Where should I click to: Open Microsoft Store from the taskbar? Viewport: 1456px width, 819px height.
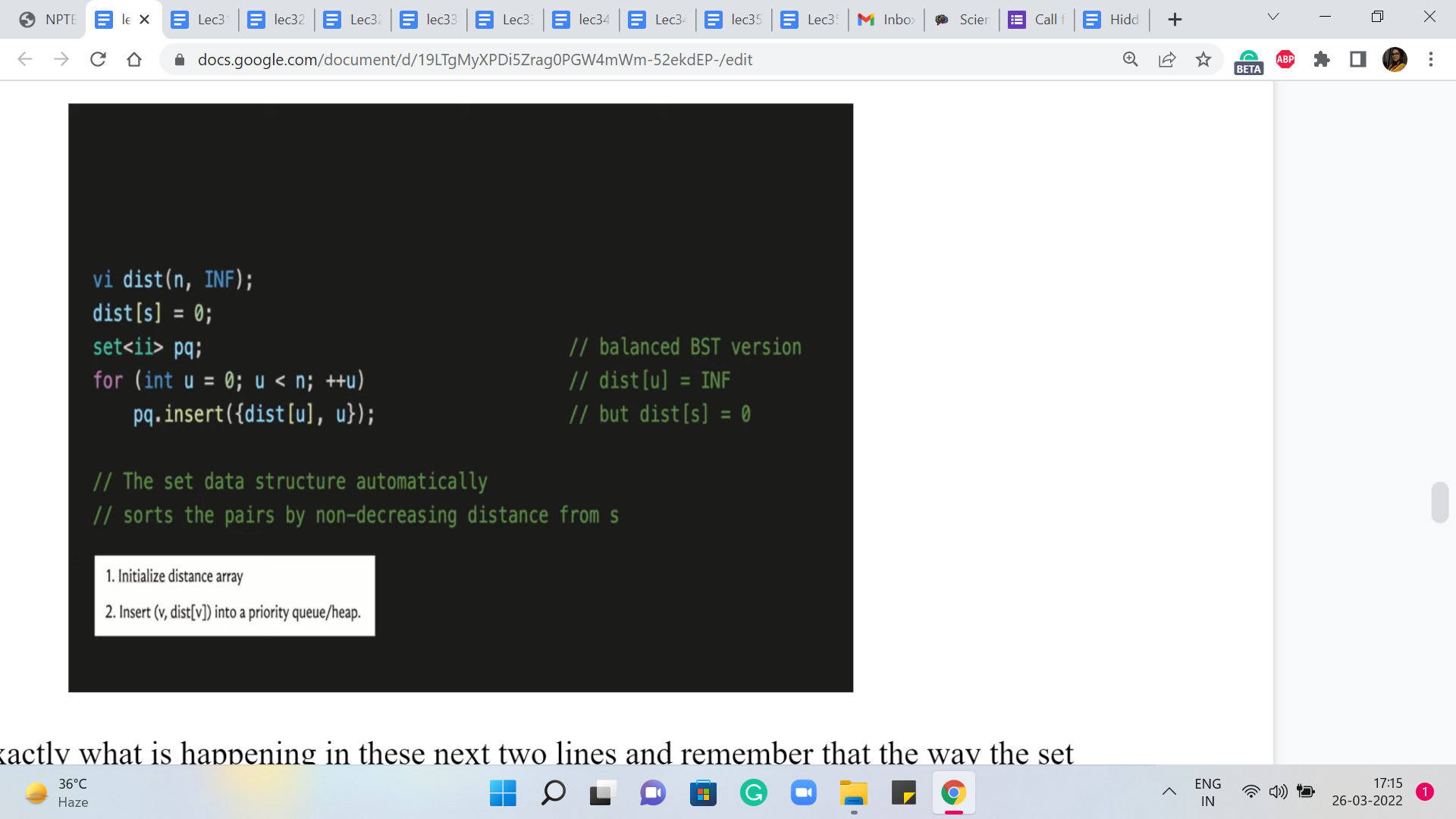[x=703, y=793]
